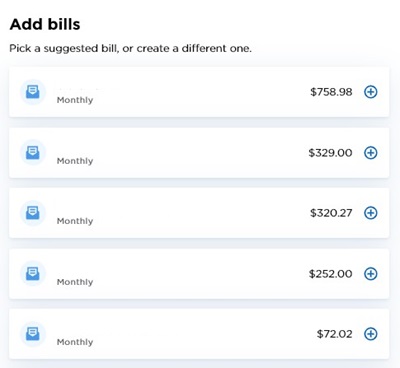Select the $329.00 amount text

[330, 153]
